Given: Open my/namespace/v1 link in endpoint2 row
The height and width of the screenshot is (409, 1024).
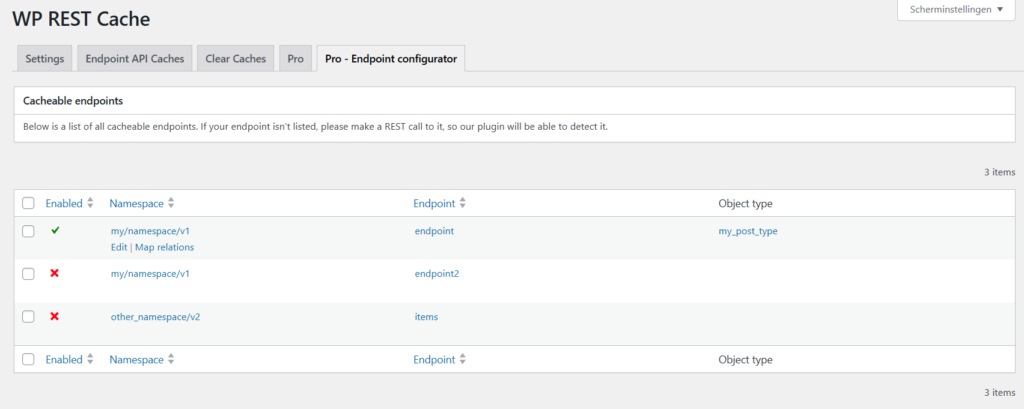Looking at the screenshot, I should 150,274.
